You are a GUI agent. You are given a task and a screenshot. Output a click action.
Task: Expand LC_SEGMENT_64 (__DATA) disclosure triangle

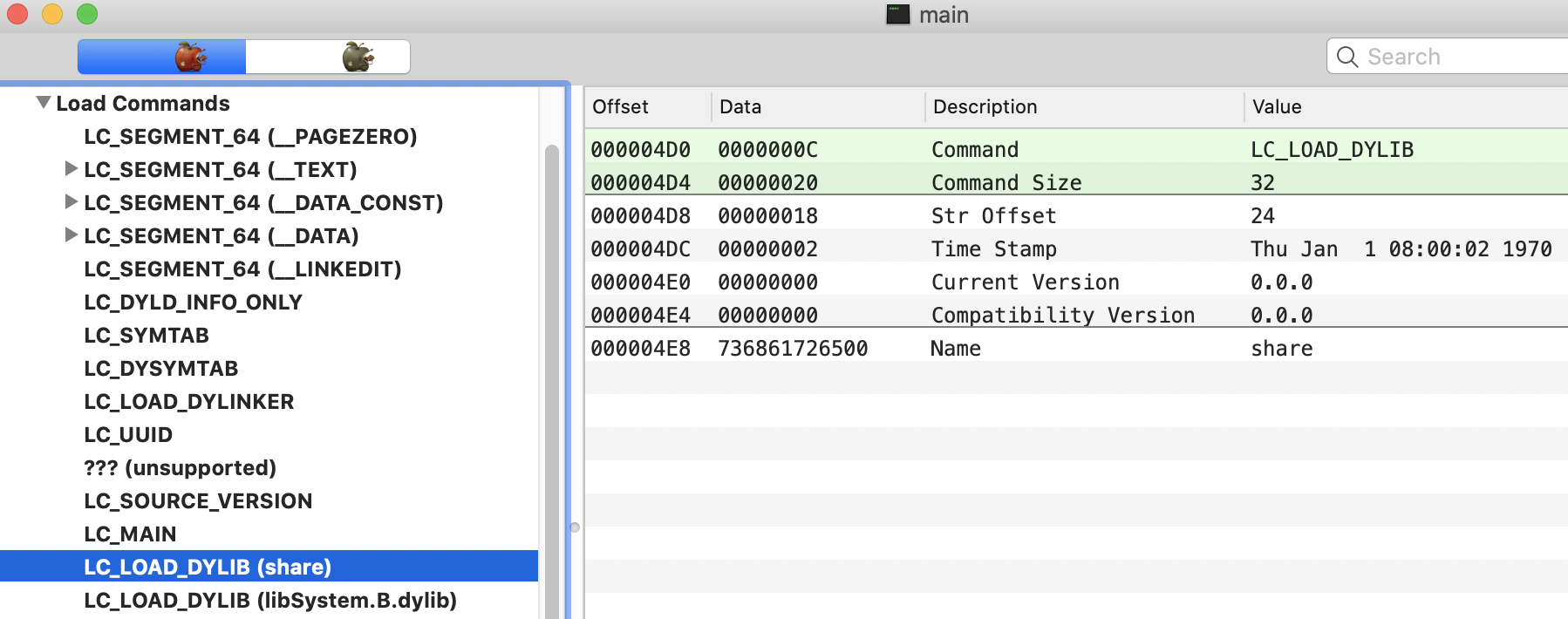click(72, 235)
